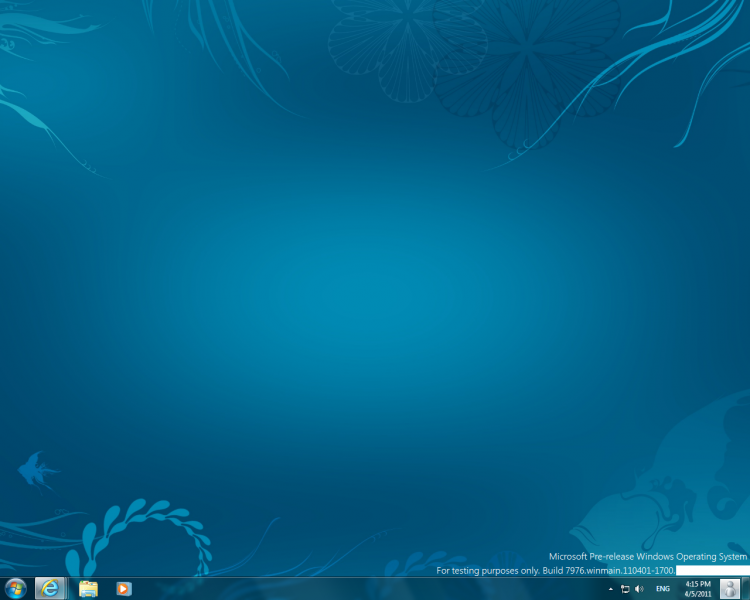
Task: Click the 4/5/2011 date in tray
Action: click(x=698, y=594)
